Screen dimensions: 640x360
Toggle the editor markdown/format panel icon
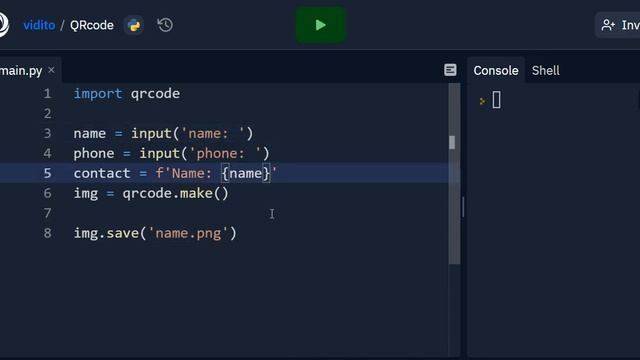tap(450, 70)
